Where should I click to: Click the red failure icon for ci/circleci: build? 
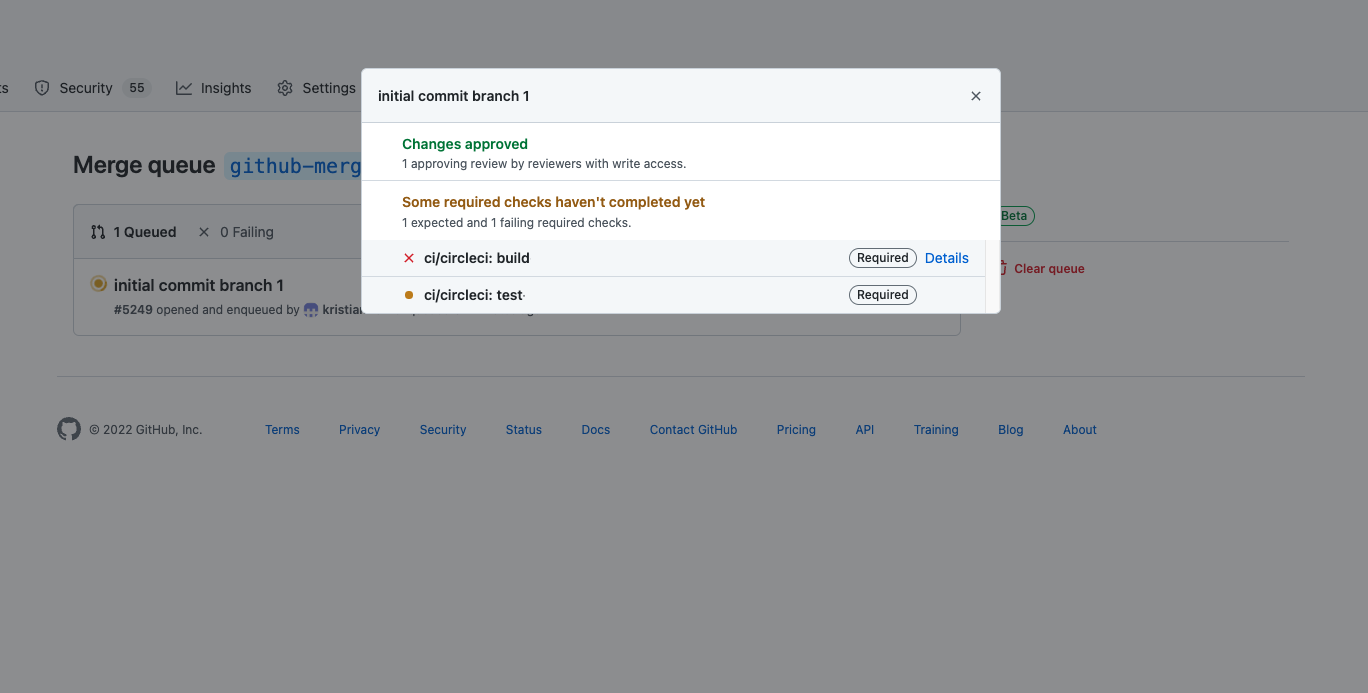(x=409, y=257)
